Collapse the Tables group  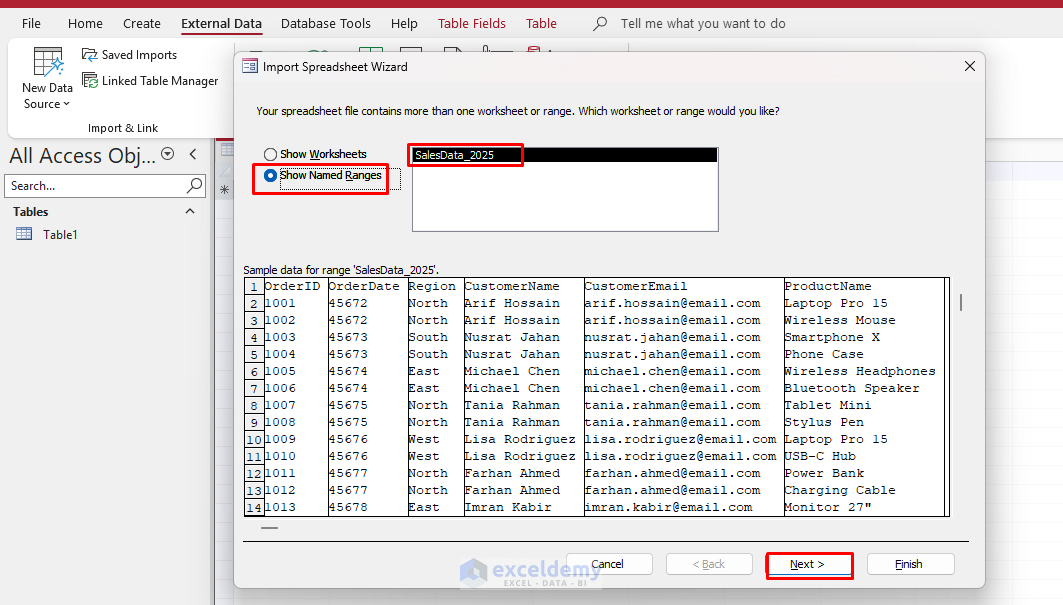point(190,212)
